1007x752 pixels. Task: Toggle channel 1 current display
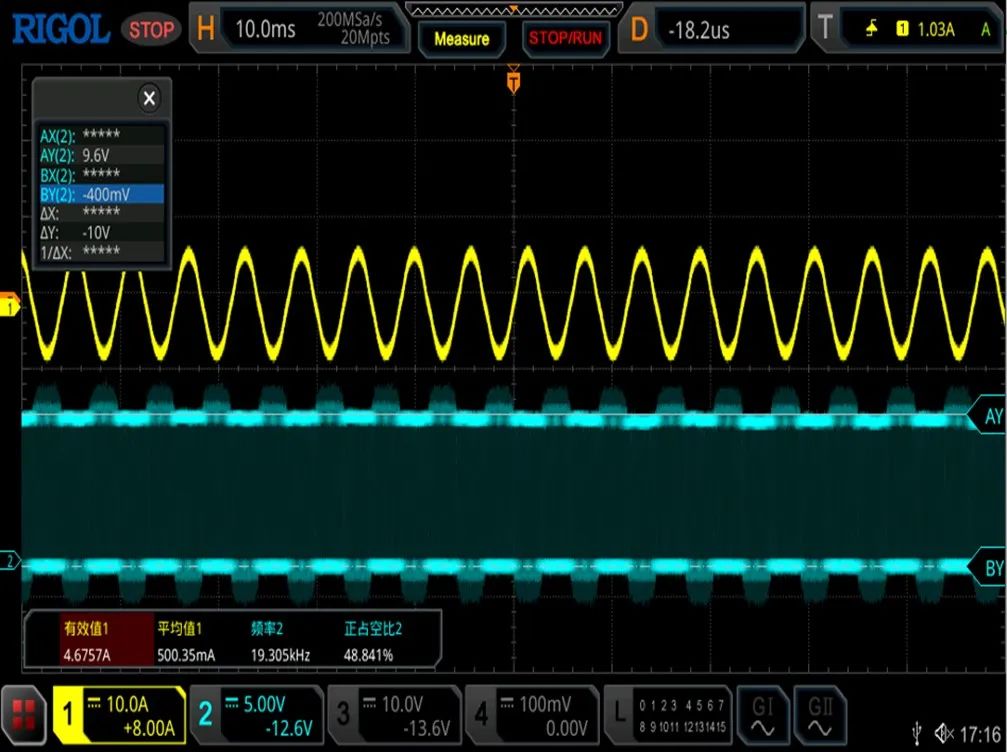[120, 714]
